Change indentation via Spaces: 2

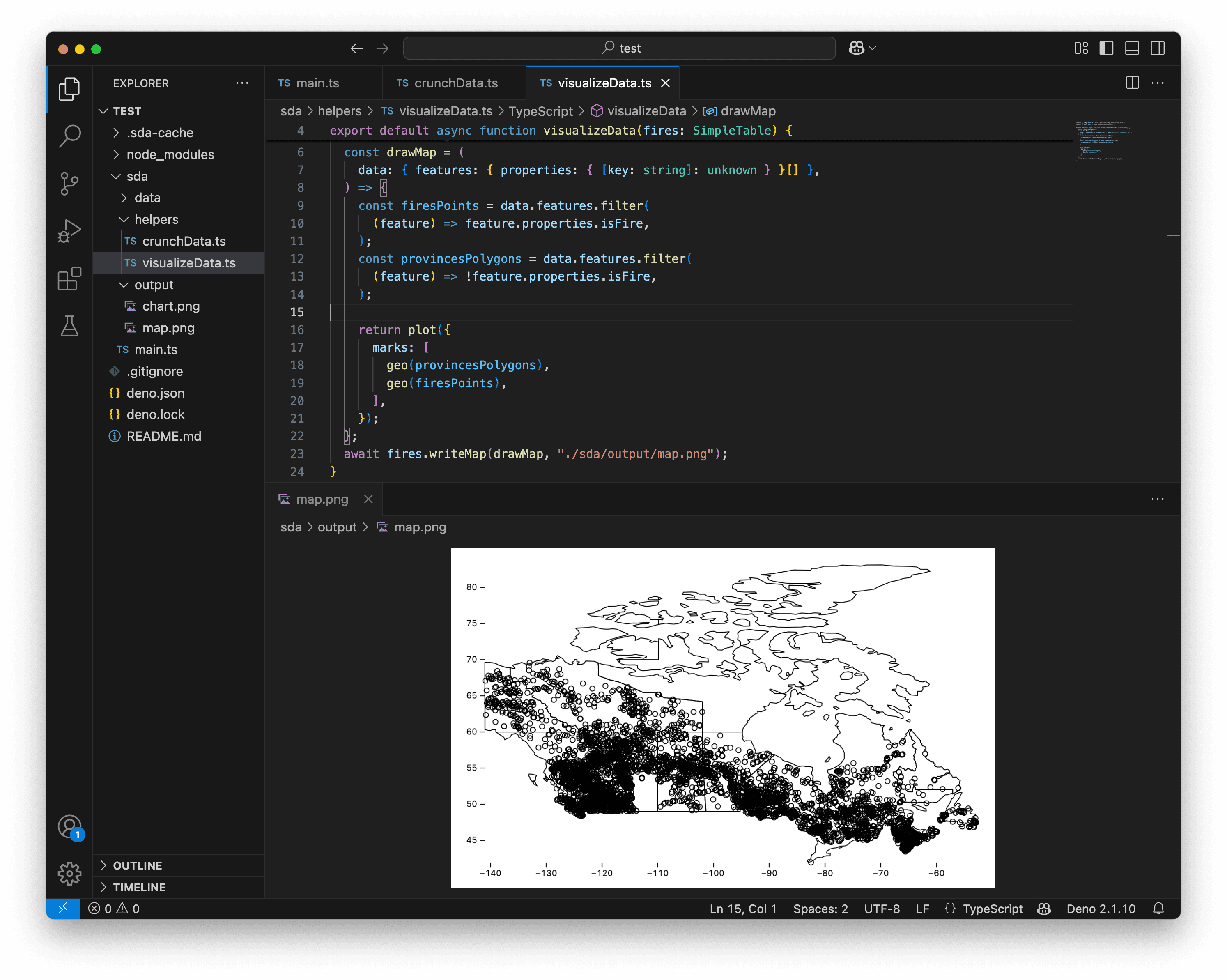(820, 908)
